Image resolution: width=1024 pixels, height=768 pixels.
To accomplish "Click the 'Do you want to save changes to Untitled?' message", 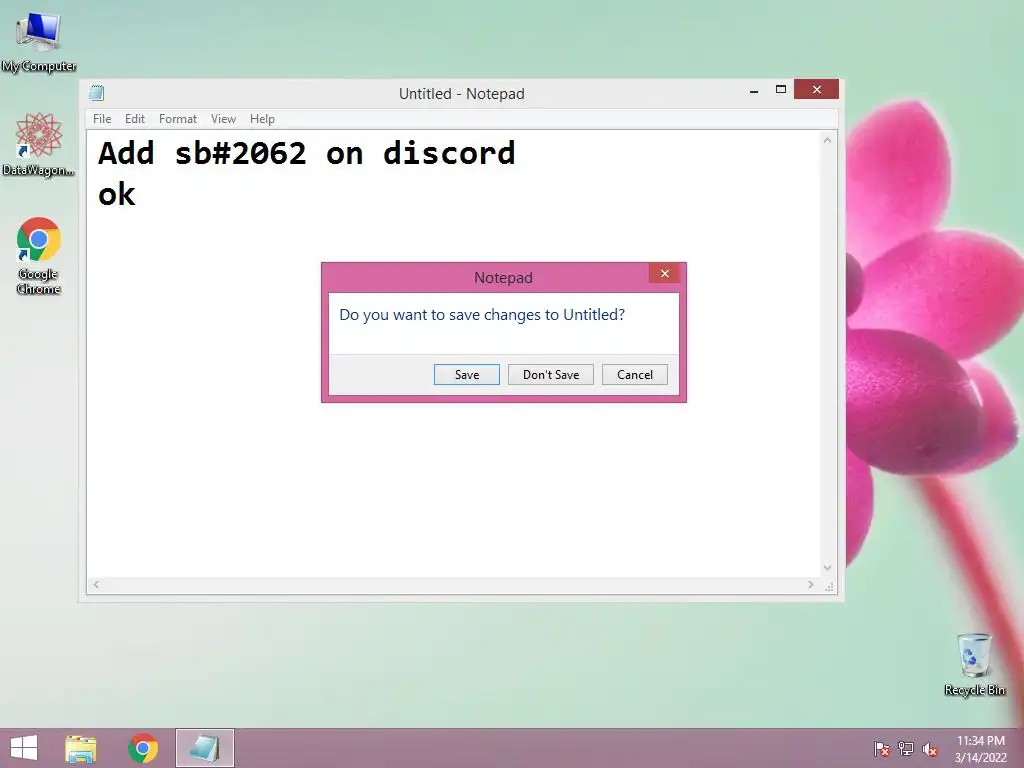I will pyautogui.click(x=482, y=315).
